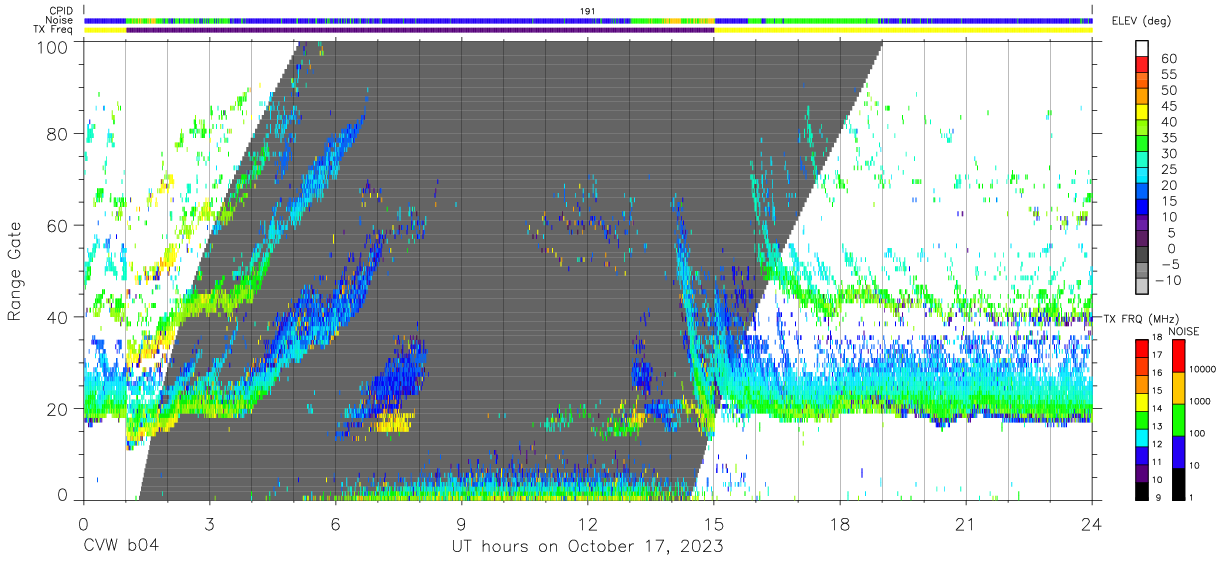This screenshot has width=1228, height=567.
Task: Click the '3' tick label on time axis
Action: point(209,524)
